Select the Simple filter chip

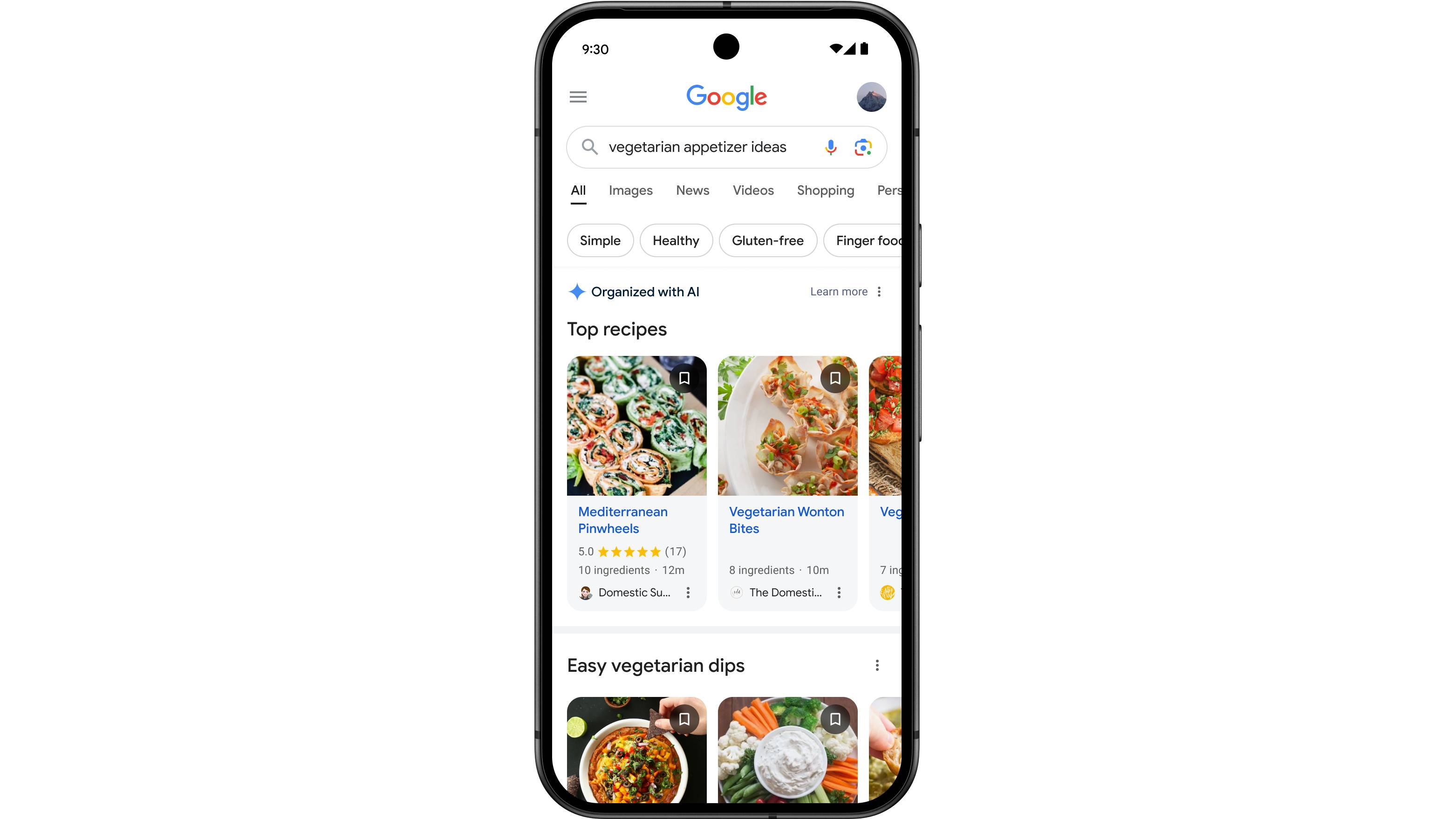[600, 240]
